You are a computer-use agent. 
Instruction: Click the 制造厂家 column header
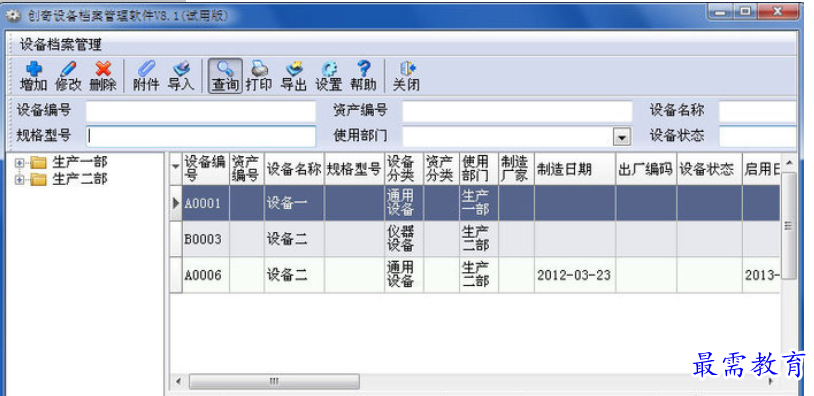[516, 169]
